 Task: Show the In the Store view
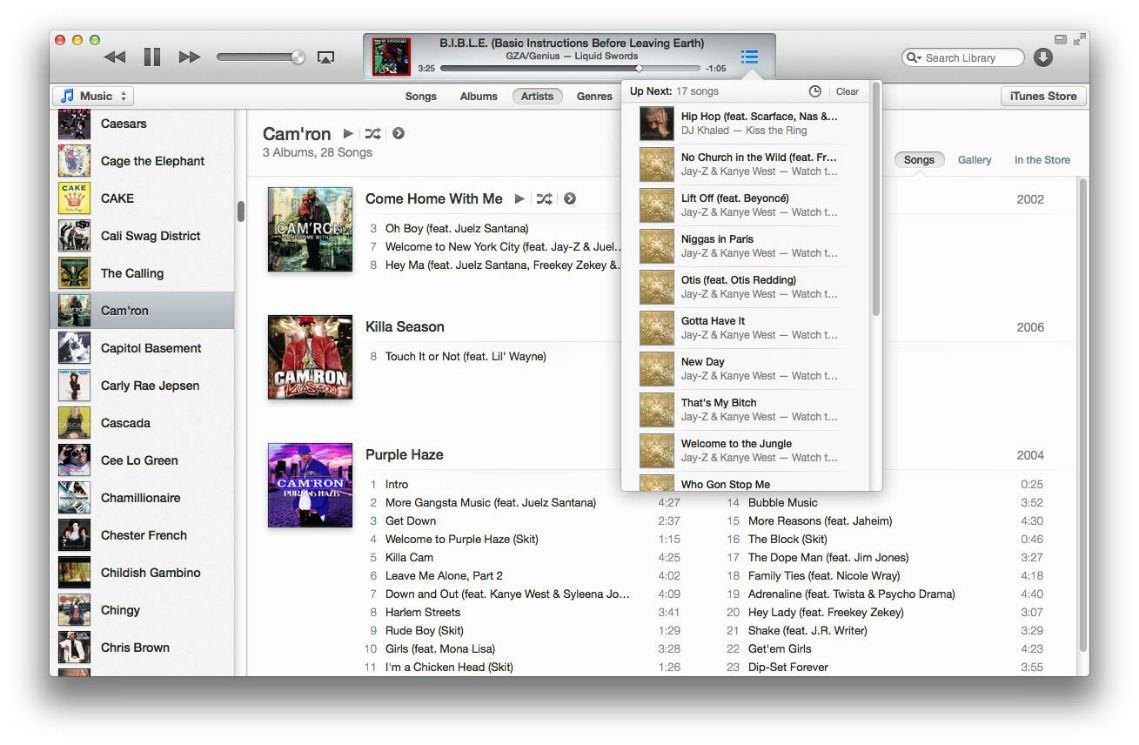(1042, 160)
